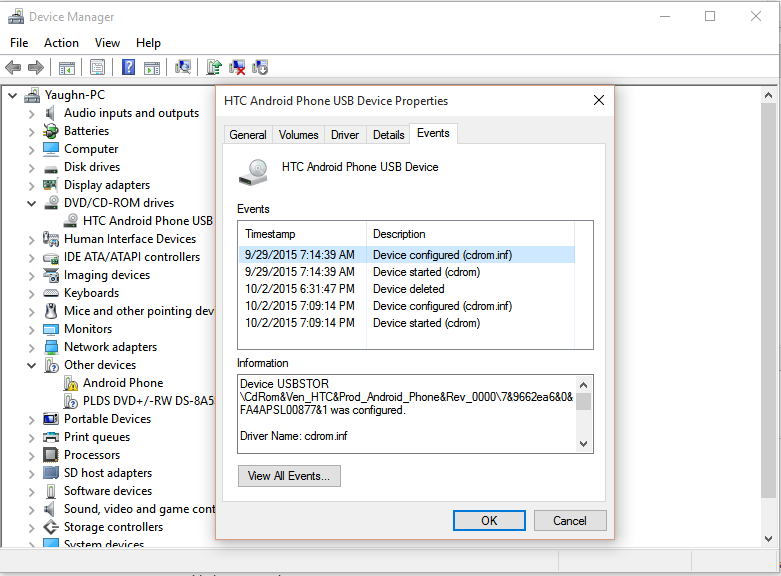Click the Imaging devices camera icon
The image size is (781, 576).
point(51,275)
